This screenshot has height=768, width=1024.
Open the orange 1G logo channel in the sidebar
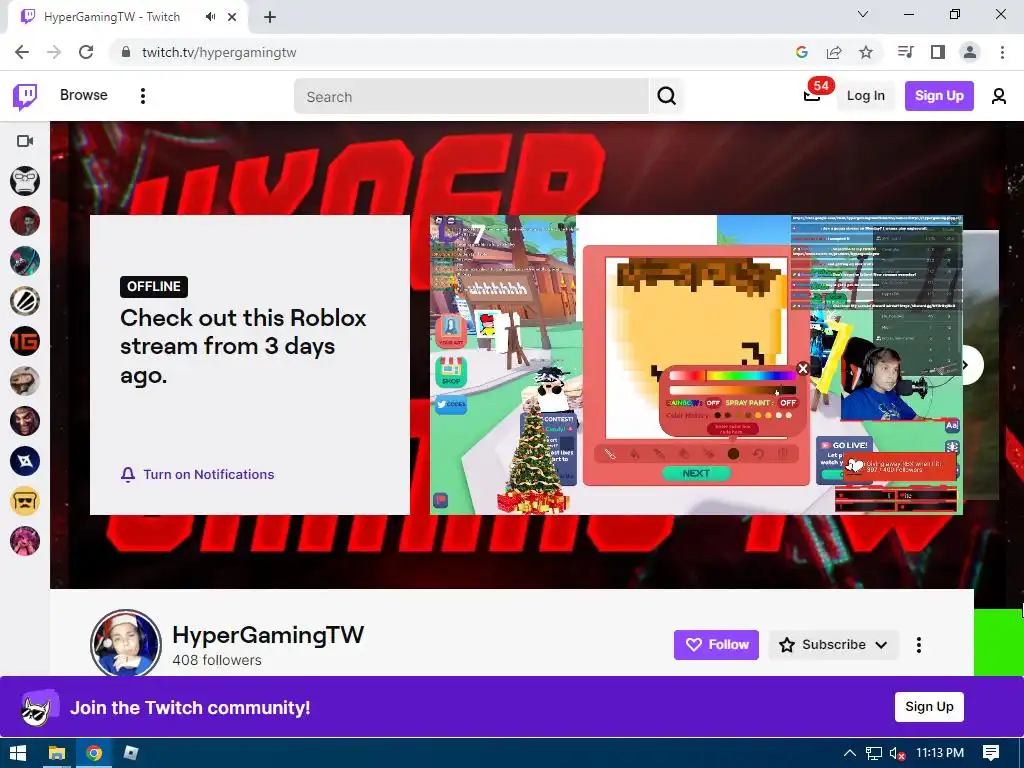[x=25, y=341]
